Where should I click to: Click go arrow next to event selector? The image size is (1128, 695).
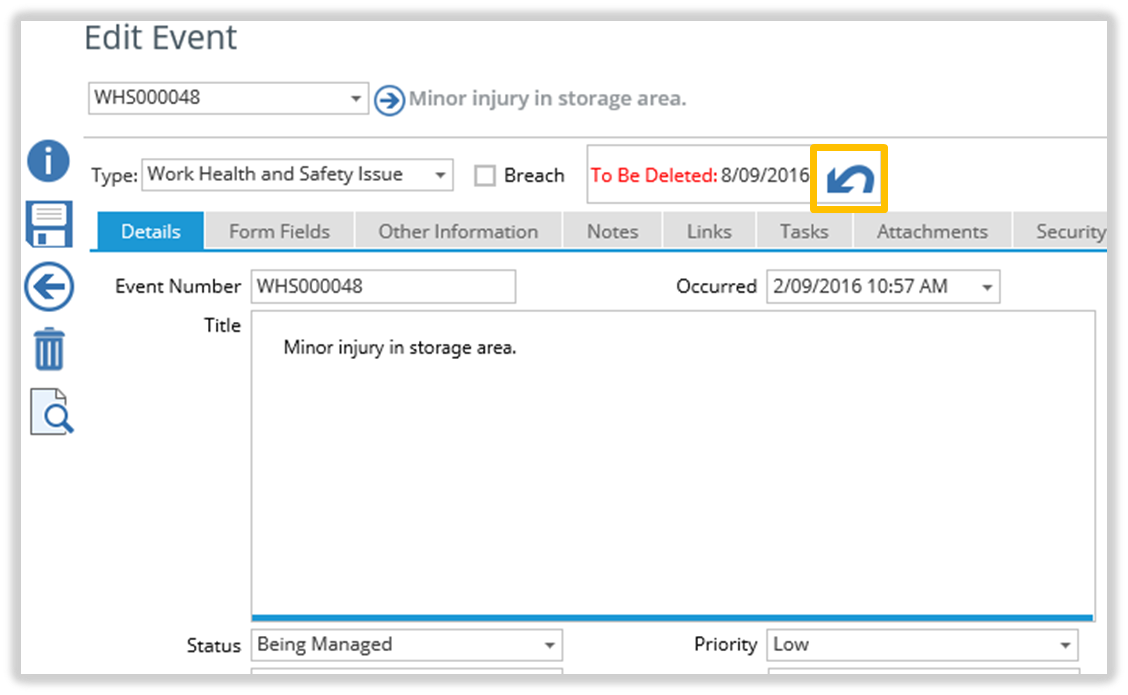[x=389, y=100]
